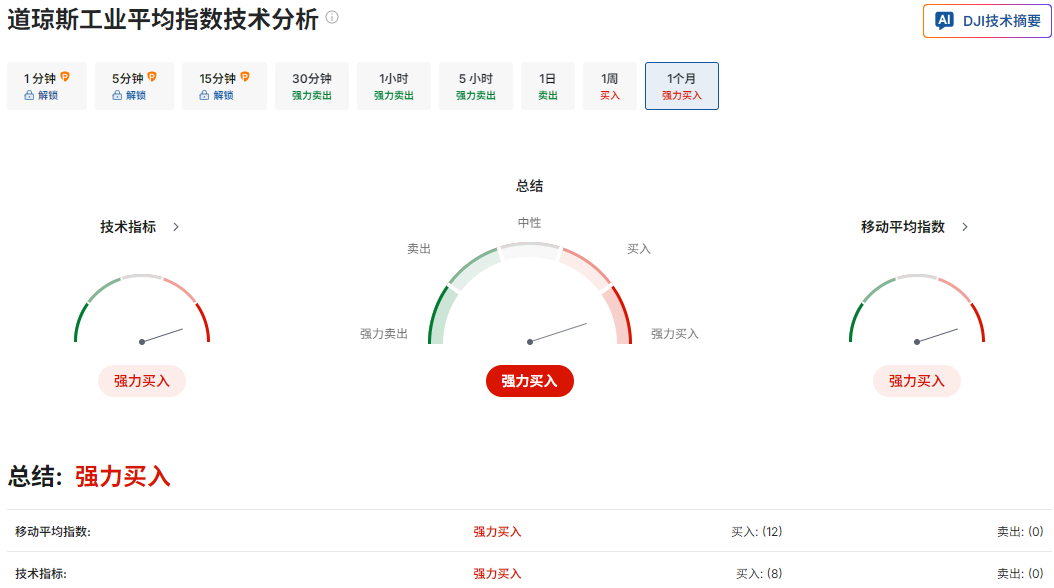Click the lock icon on the 5分钟 tab
This screenshot has height=588, width=1054.
[x=116, y=95]
